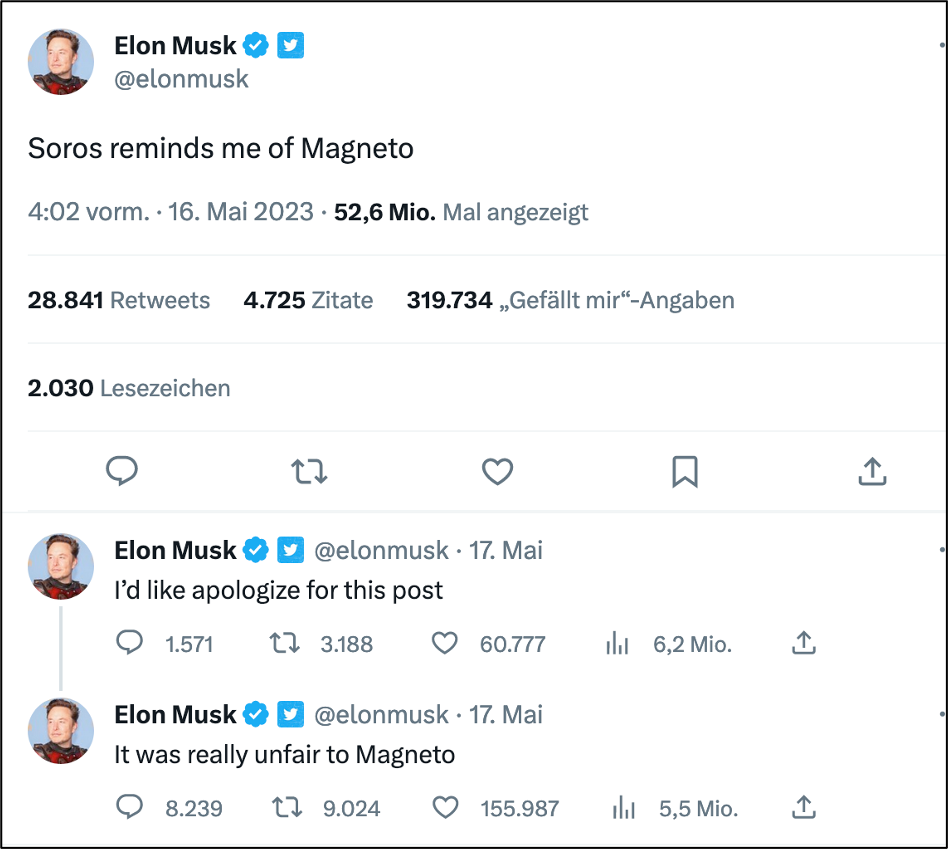Open the 28.841 Retweets list
This screenshot has height=849, width=949.
119,300
